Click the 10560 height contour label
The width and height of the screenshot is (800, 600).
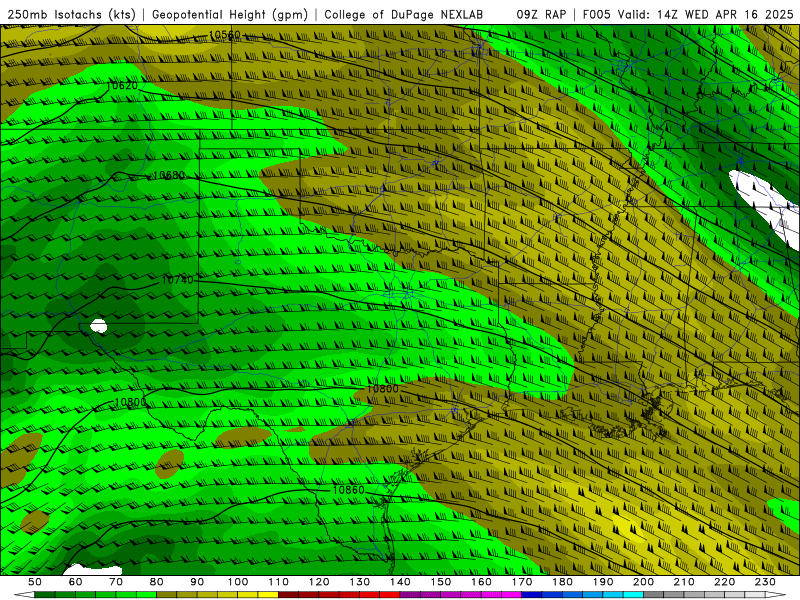pos(224,35)
